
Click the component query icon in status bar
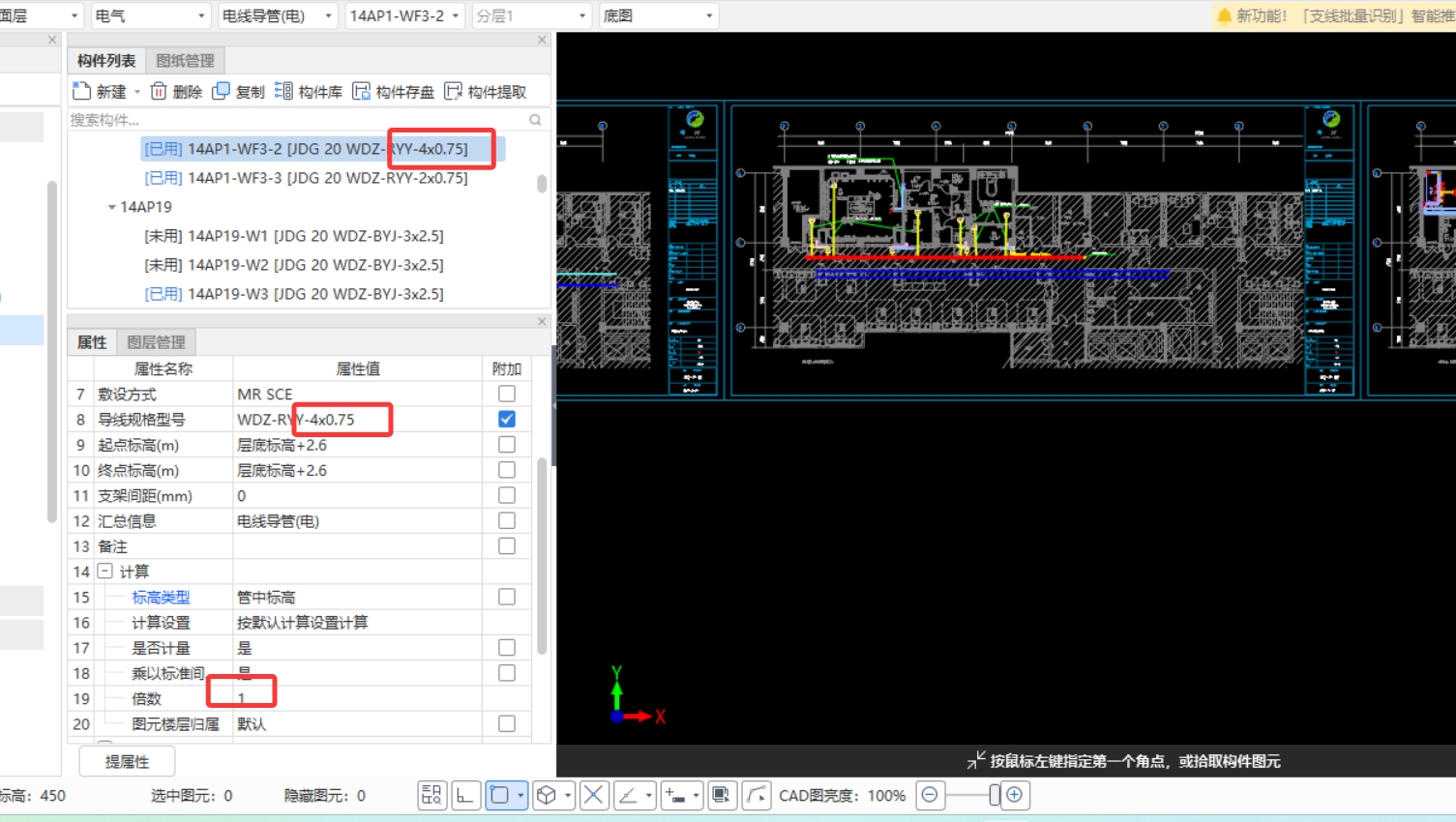click(432, 795)
